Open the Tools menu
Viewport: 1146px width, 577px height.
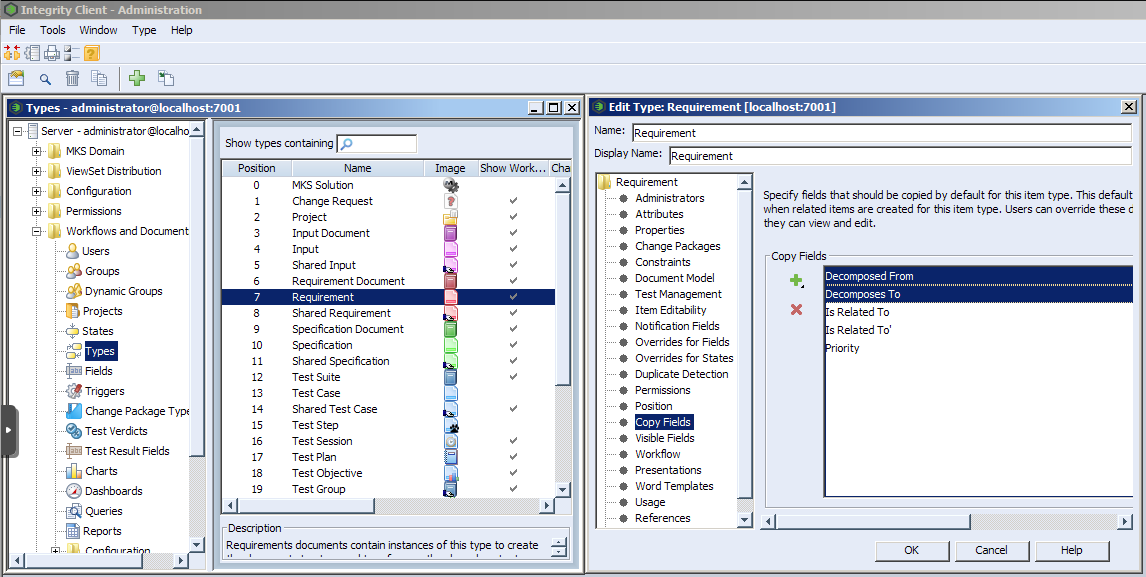tap(52, 30)
